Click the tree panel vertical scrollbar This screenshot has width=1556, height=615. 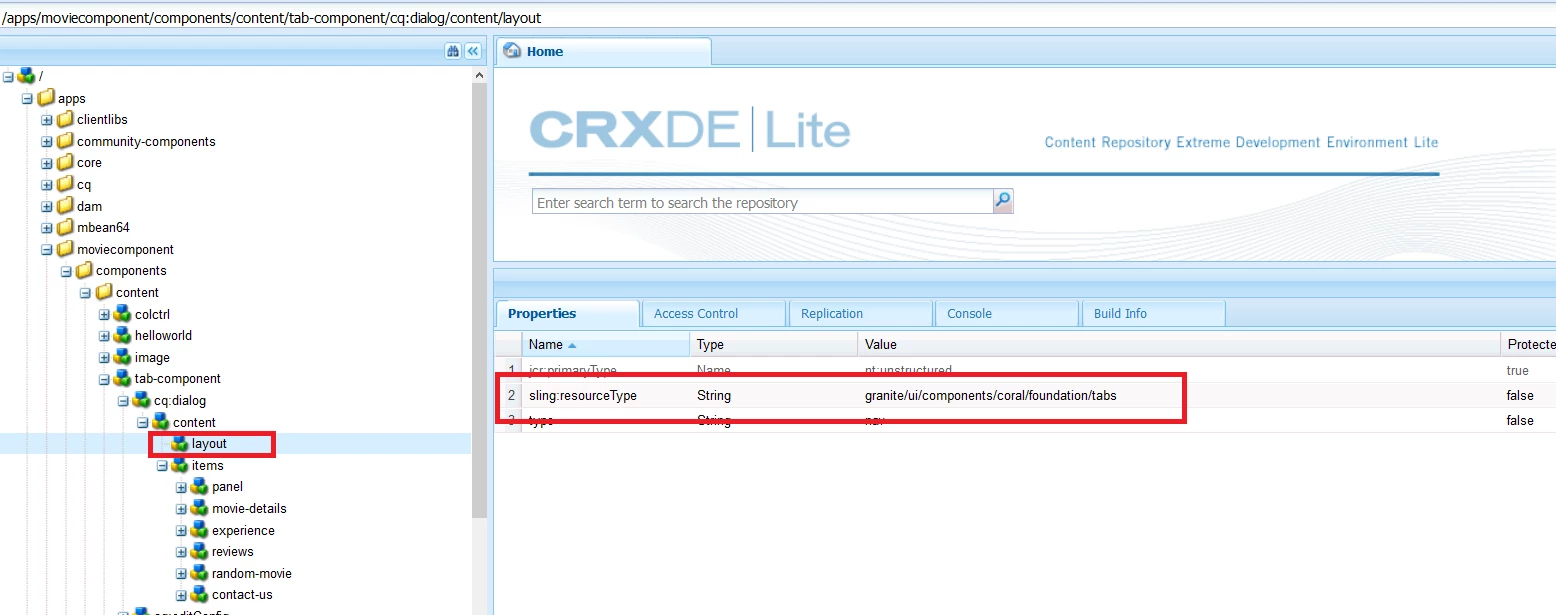[479, 300]
